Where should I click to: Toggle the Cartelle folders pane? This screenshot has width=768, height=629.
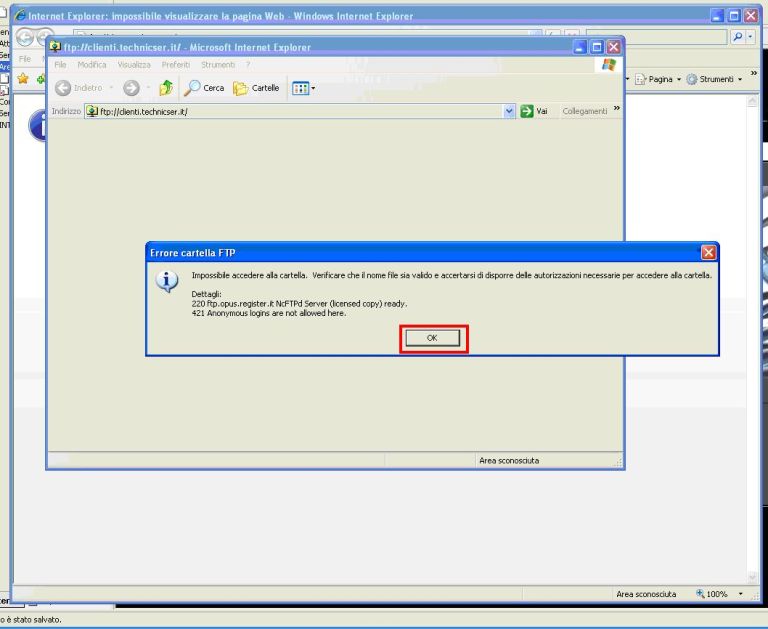click(x=256, y=88)
